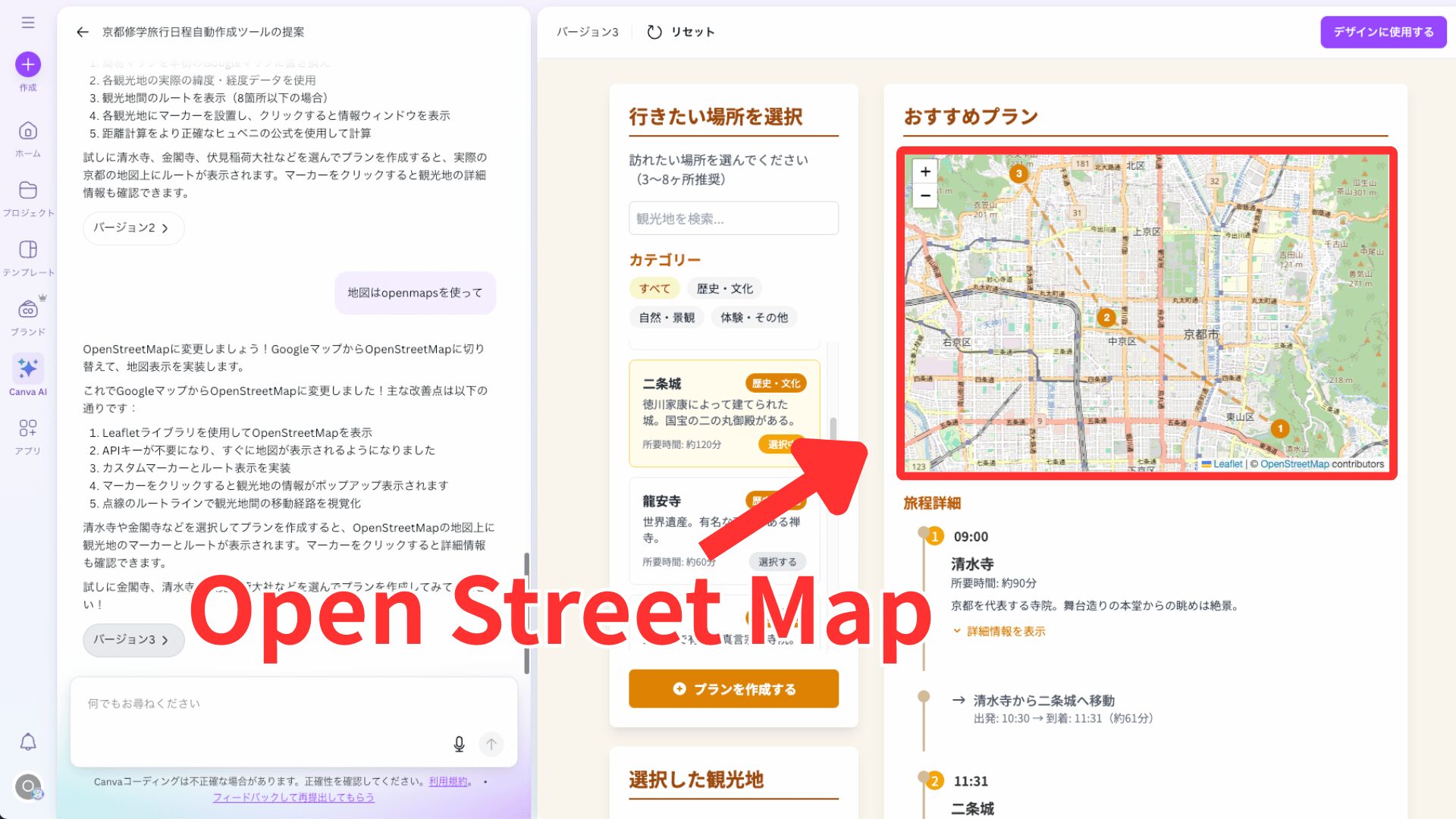Start voice input with microphone
This screenshot has height=819, width=1456.
point(459,745)
